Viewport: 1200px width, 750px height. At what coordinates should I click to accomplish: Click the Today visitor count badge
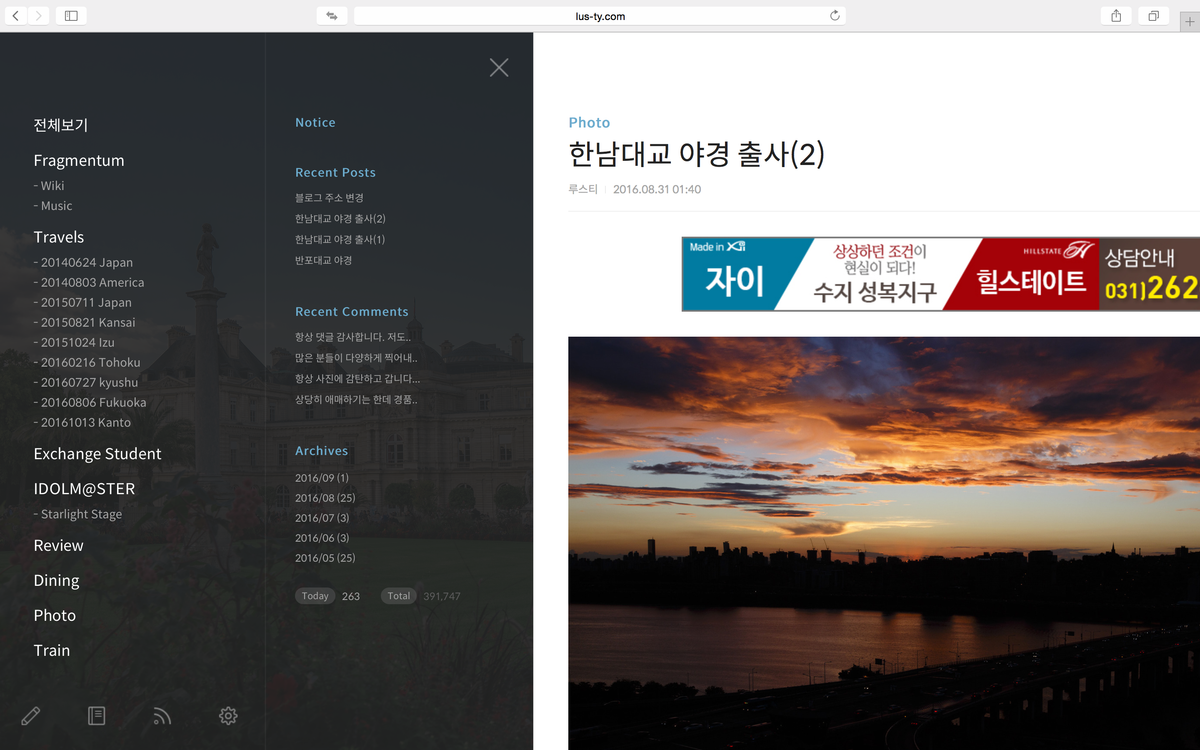(x=315, y=596)
